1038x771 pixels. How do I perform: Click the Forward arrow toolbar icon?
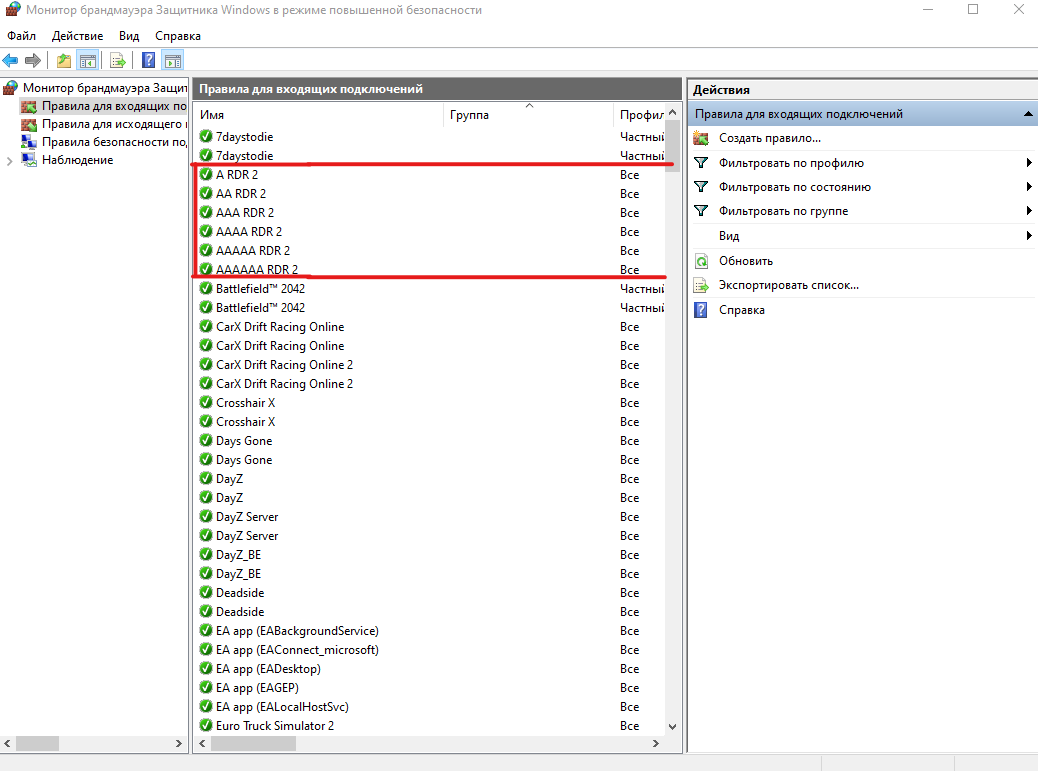point(32,61)
